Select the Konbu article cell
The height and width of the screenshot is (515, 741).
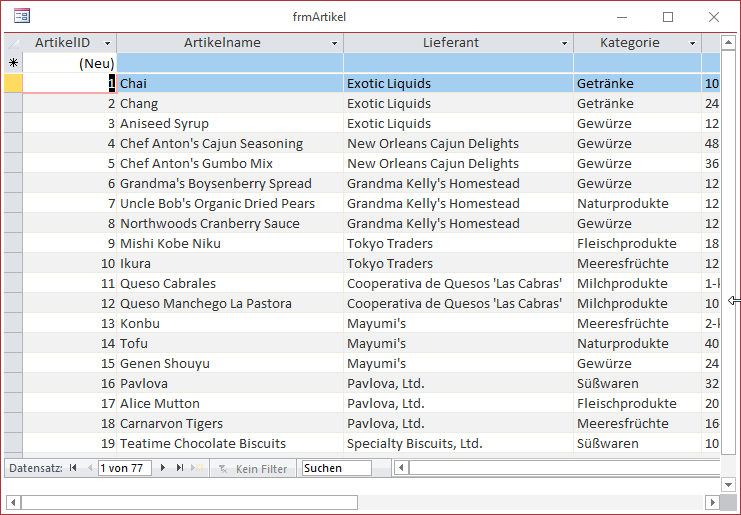click(x=230, y=323)
